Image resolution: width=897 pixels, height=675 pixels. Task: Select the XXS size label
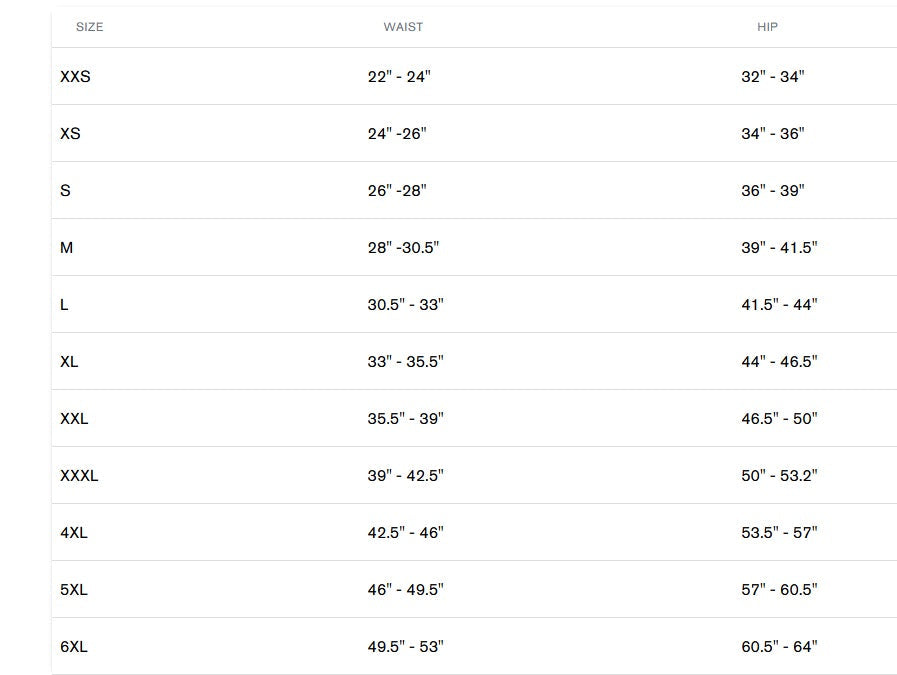(75, 76)
